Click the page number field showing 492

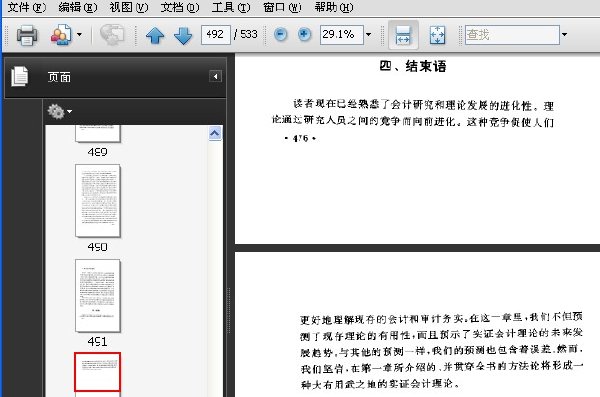tap(216, 35)
